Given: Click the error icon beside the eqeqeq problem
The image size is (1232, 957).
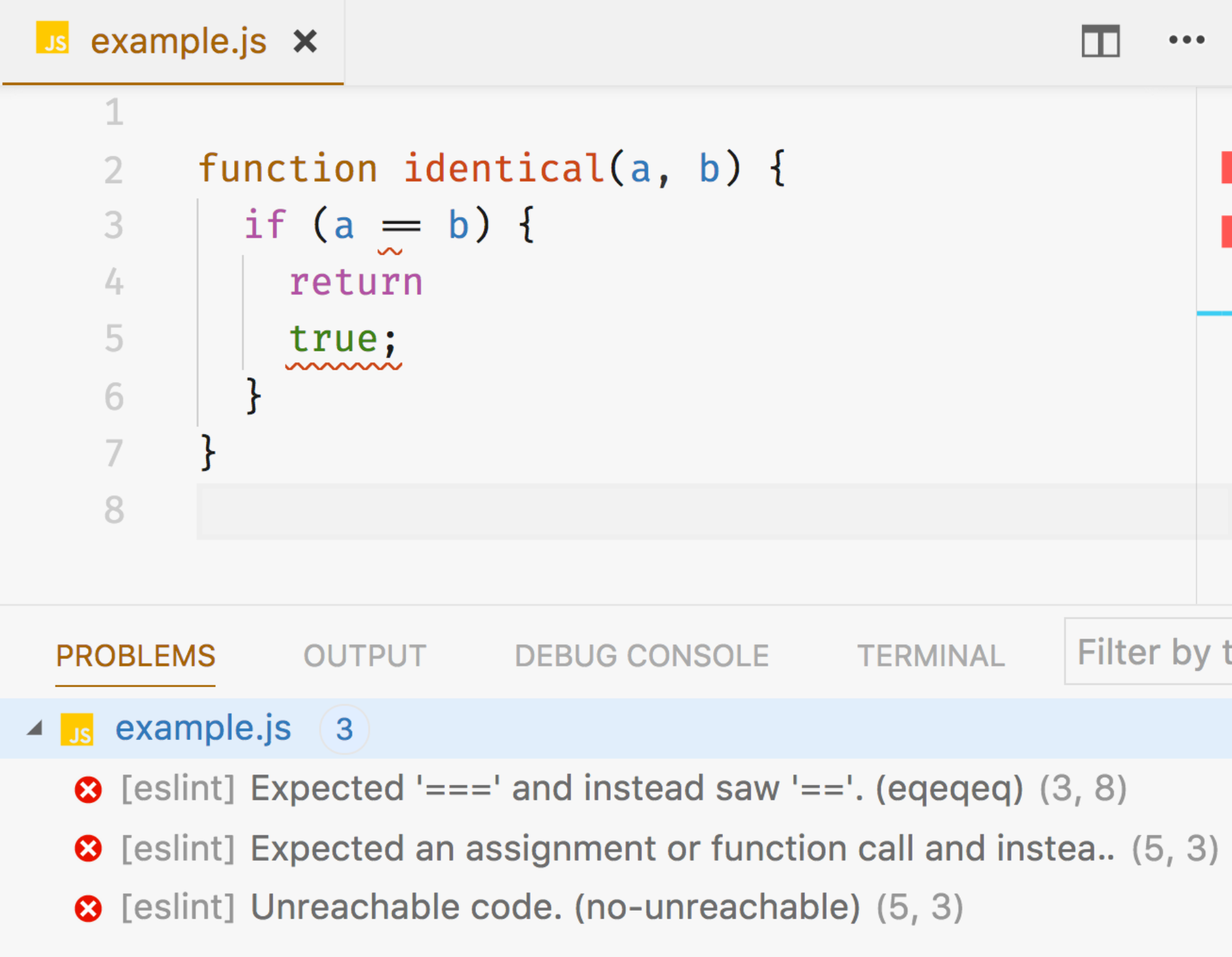Looking at the screenshot, I should point(88,788).
